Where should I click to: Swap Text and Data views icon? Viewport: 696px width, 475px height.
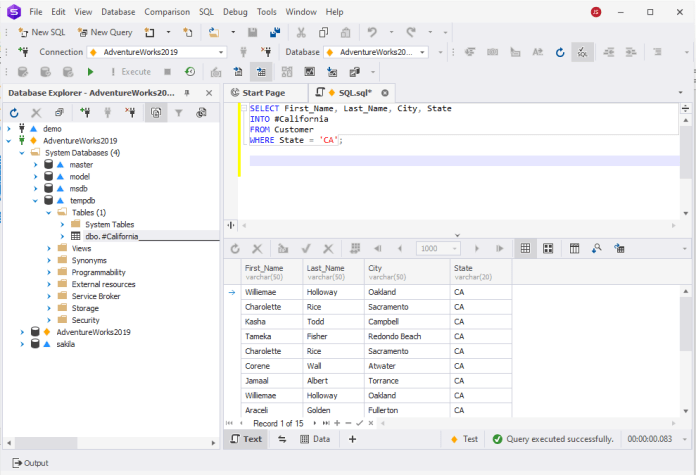point(282,439)
